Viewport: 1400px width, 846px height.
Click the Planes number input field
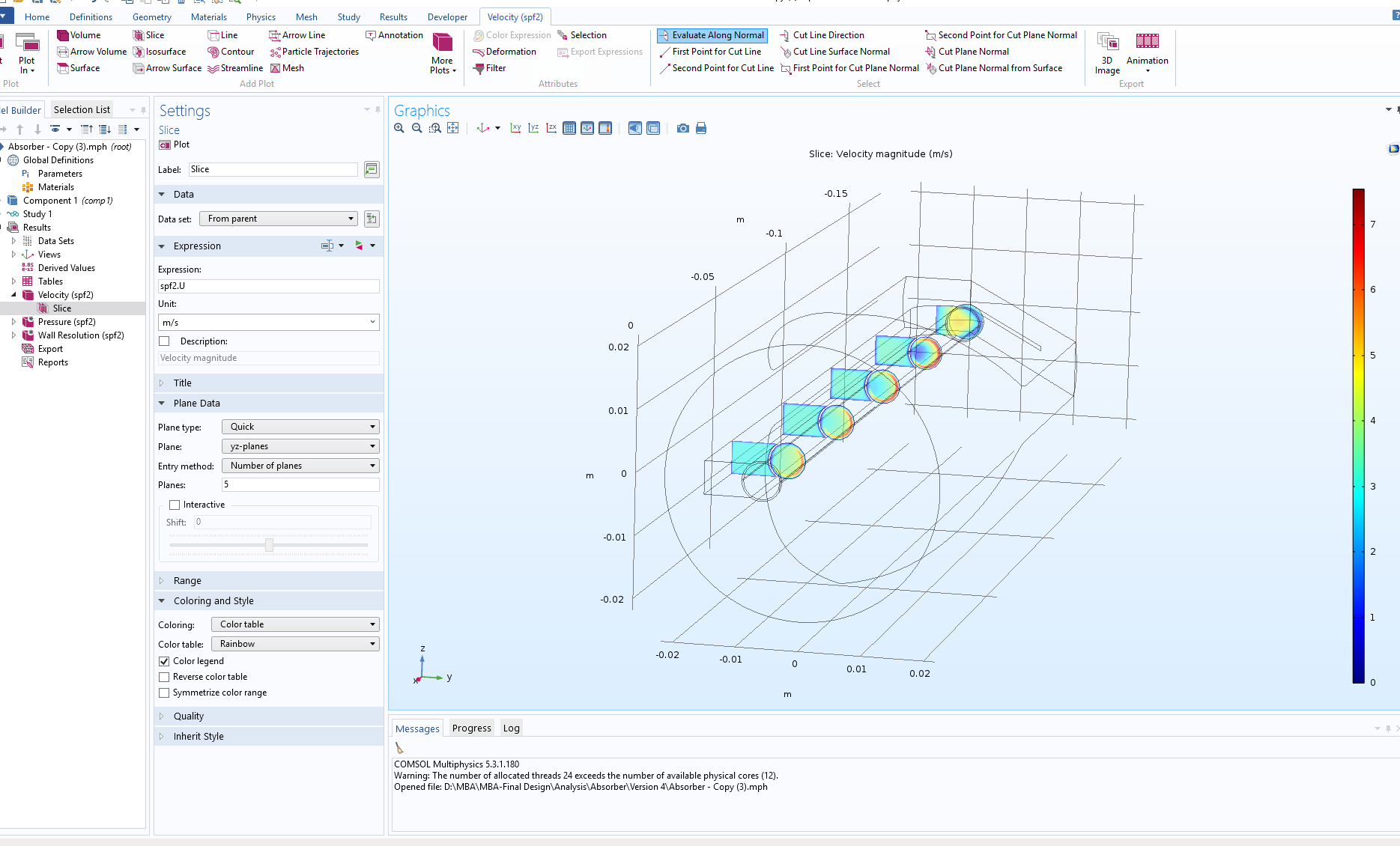[300, 484]
